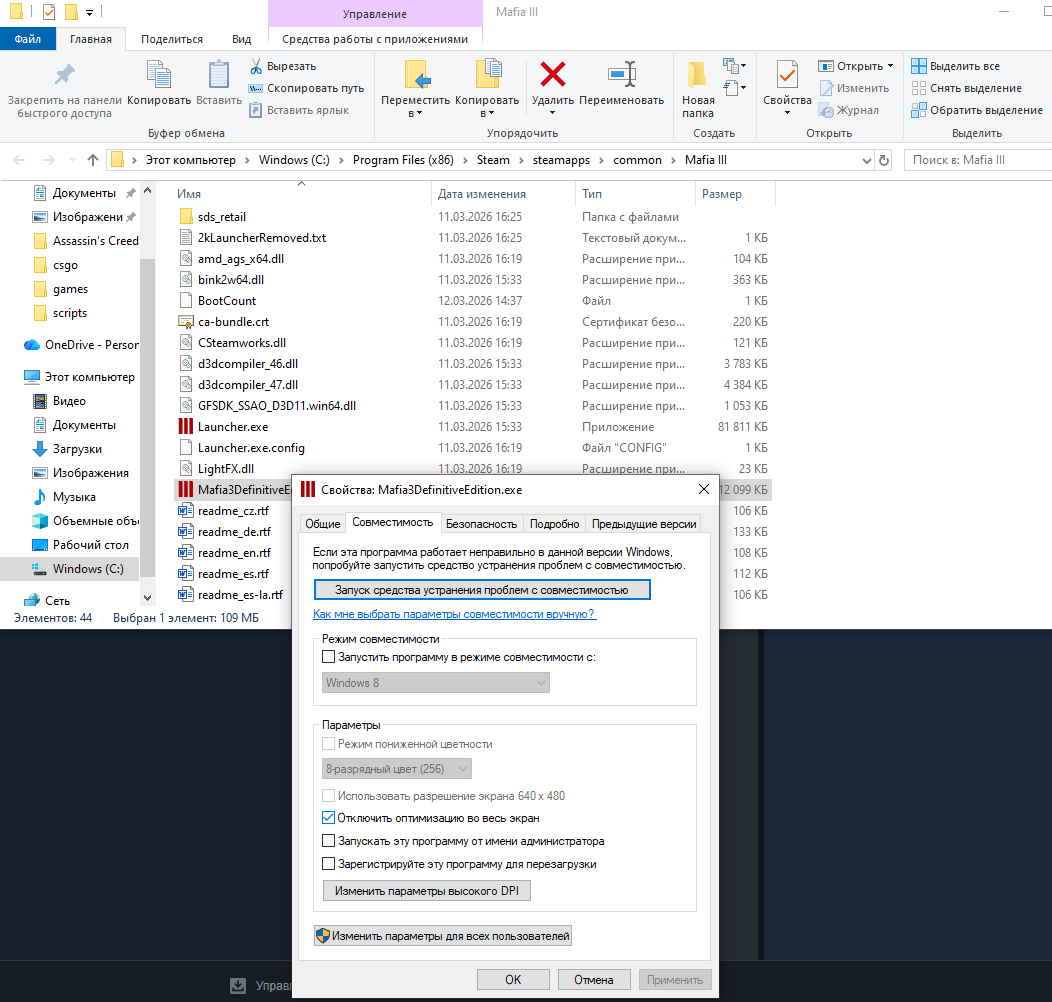This screenshot has height=1002, width=1052.
Task: Expand the Open (Открыть) dropdown arrow
Action: [890, 66]
